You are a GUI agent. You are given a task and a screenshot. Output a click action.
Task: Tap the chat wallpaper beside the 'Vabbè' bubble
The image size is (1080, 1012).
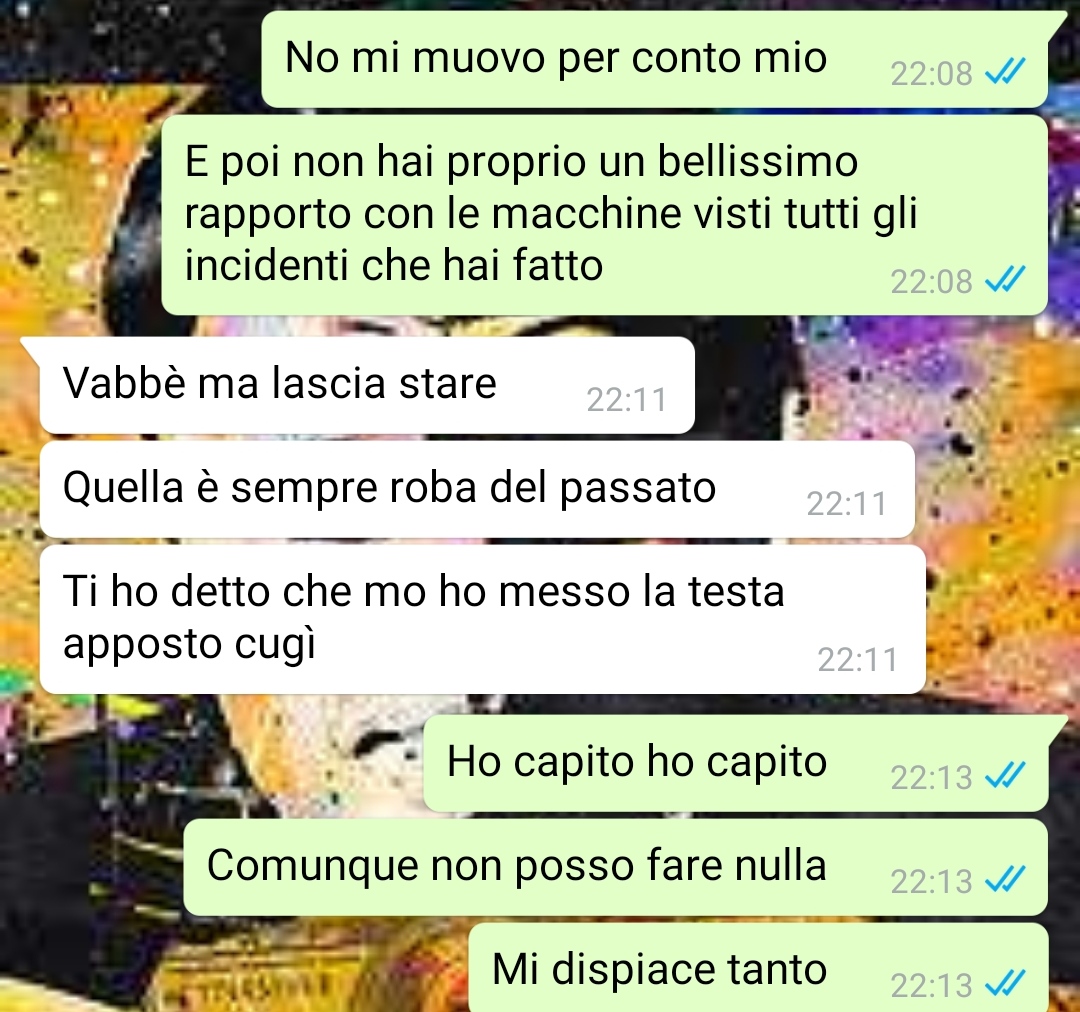pyautogui.click(x=882, y=386)
